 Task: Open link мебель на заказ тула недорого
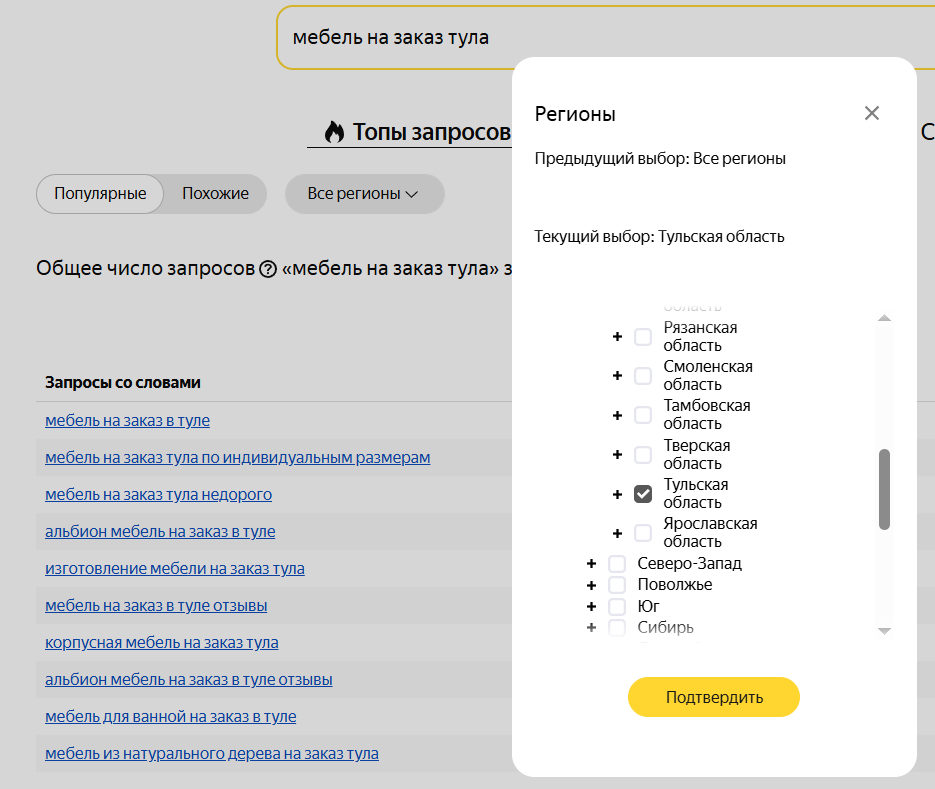pyautogui.click(x=159, y=494)
